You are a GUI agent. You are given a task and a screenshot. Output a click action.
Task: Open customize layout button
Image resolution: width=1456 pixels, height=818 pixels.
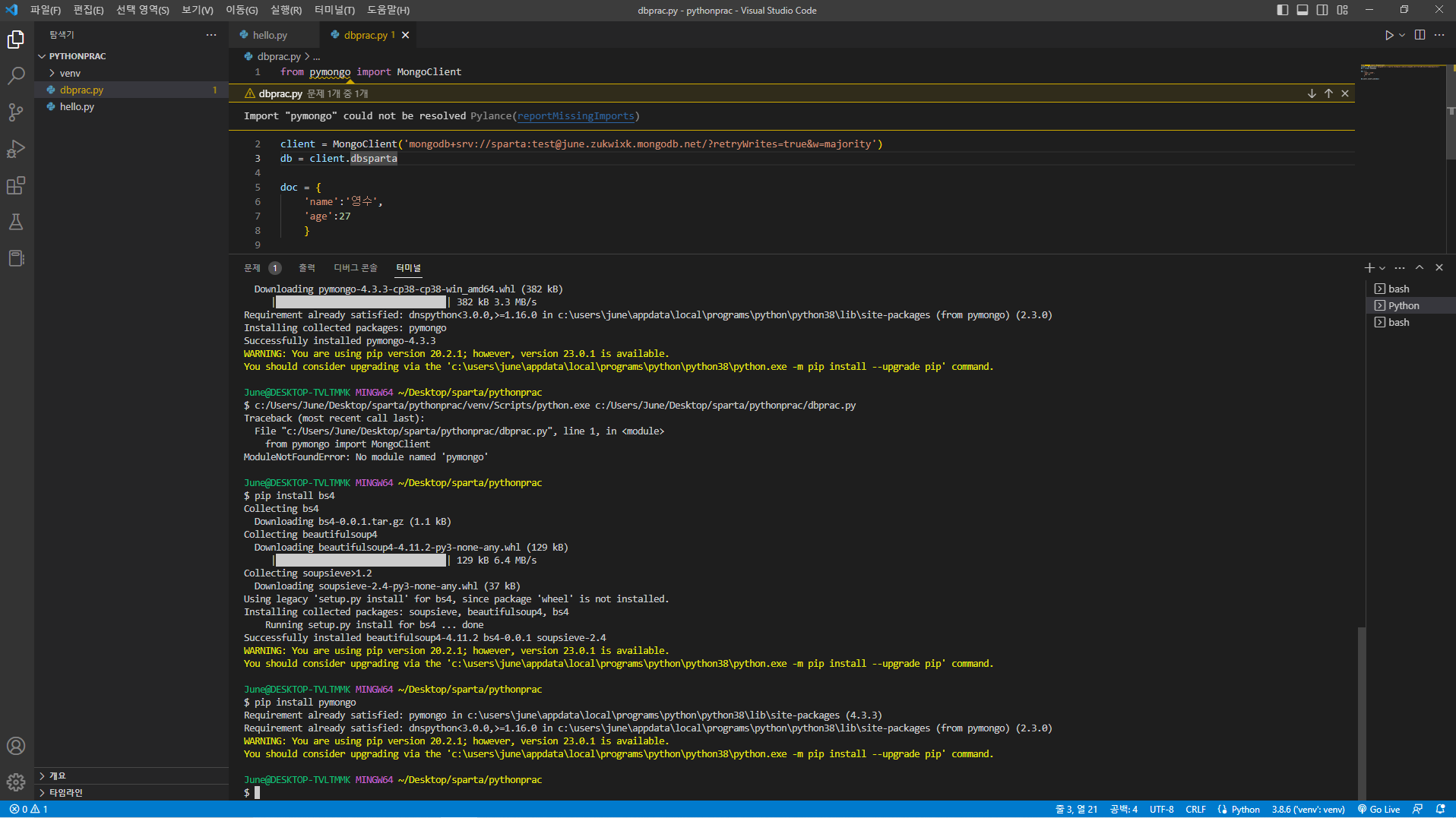point(1343,10)
